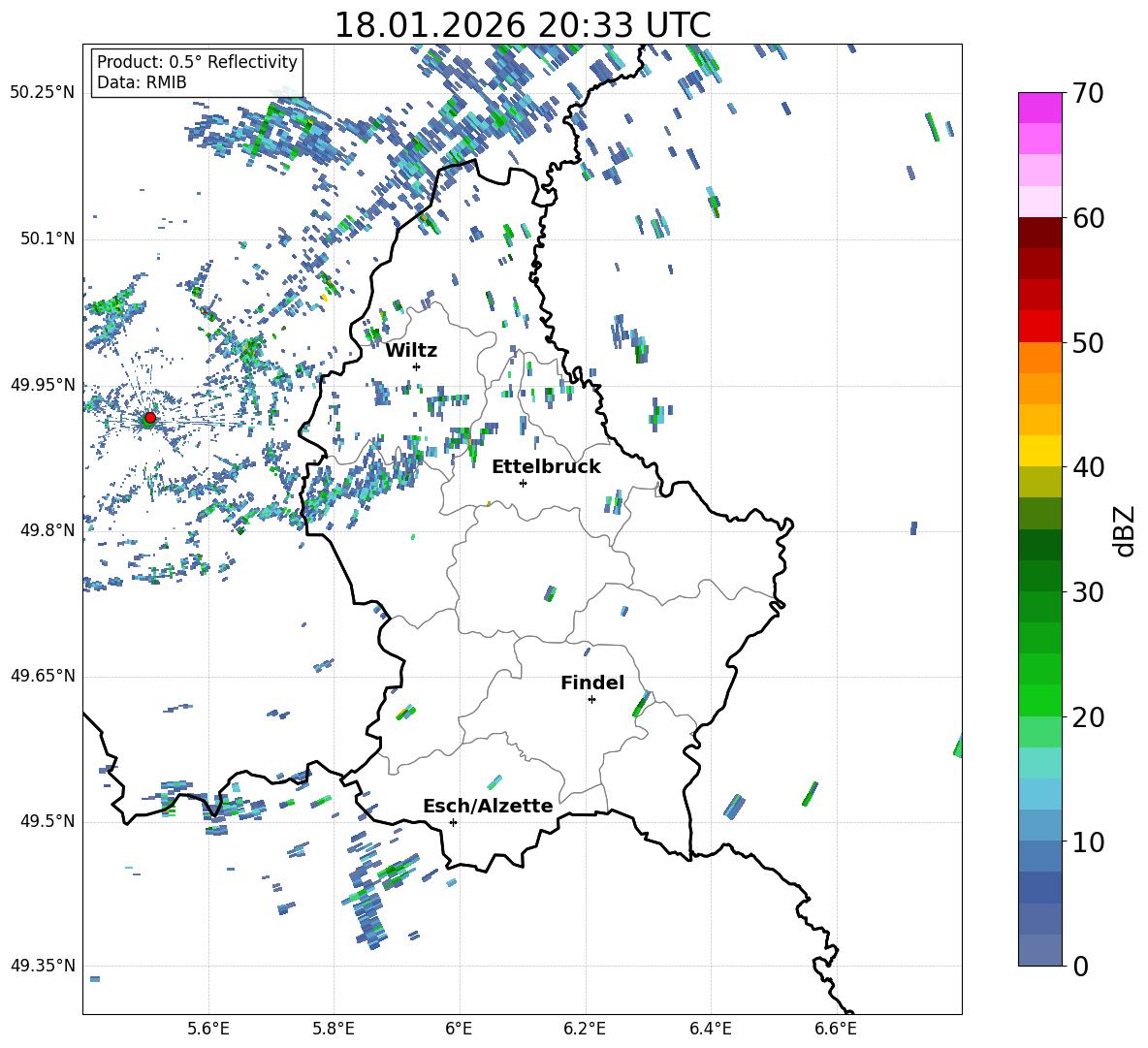Click the Findel location cross marker
The height and width of the screenshot is (1048, 1148).
pos(591,700)
